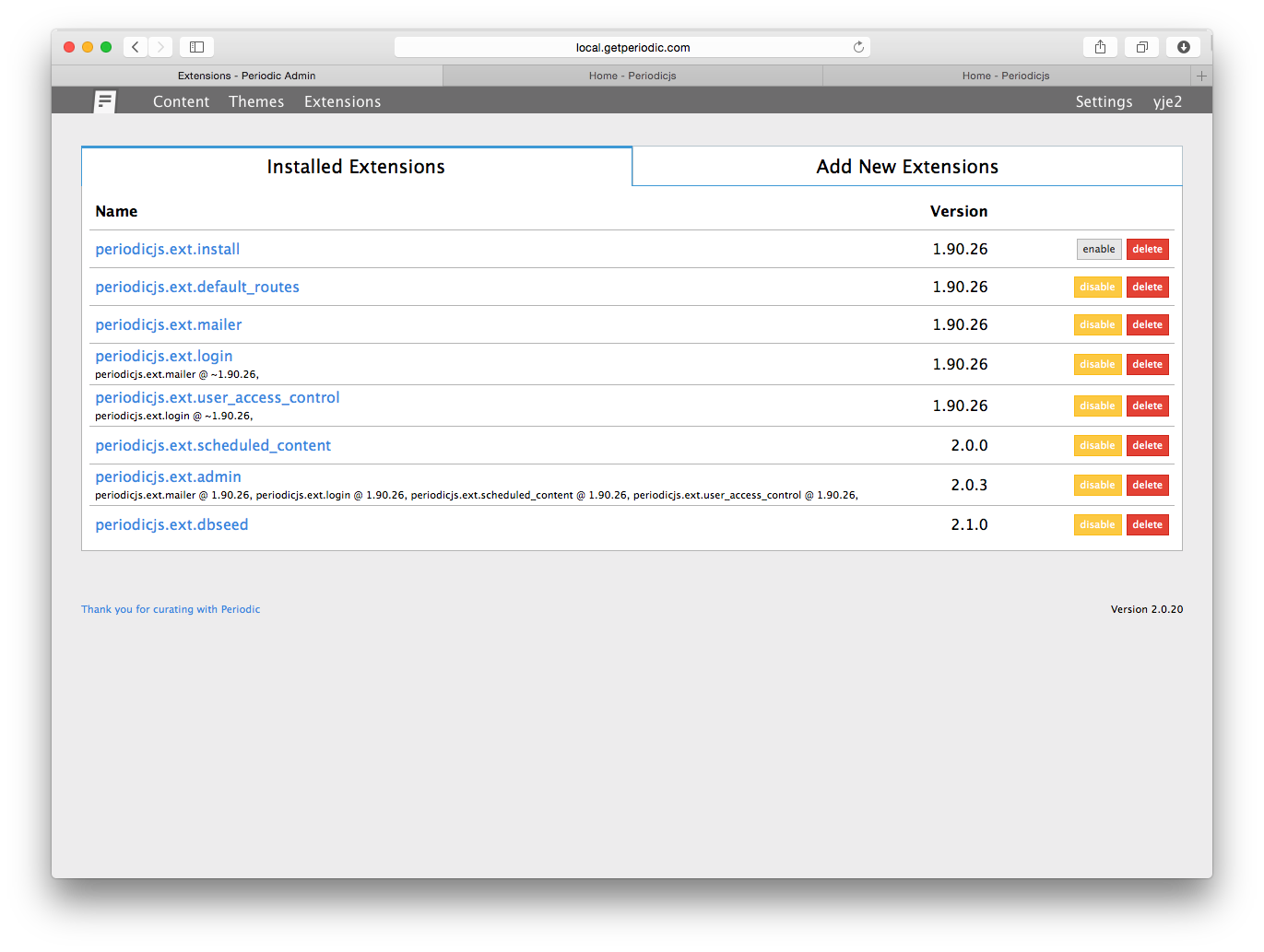Click version 2.0.3 in the admin row
The width and height of the screenshot is (1264, 952).
click(969, 485)
